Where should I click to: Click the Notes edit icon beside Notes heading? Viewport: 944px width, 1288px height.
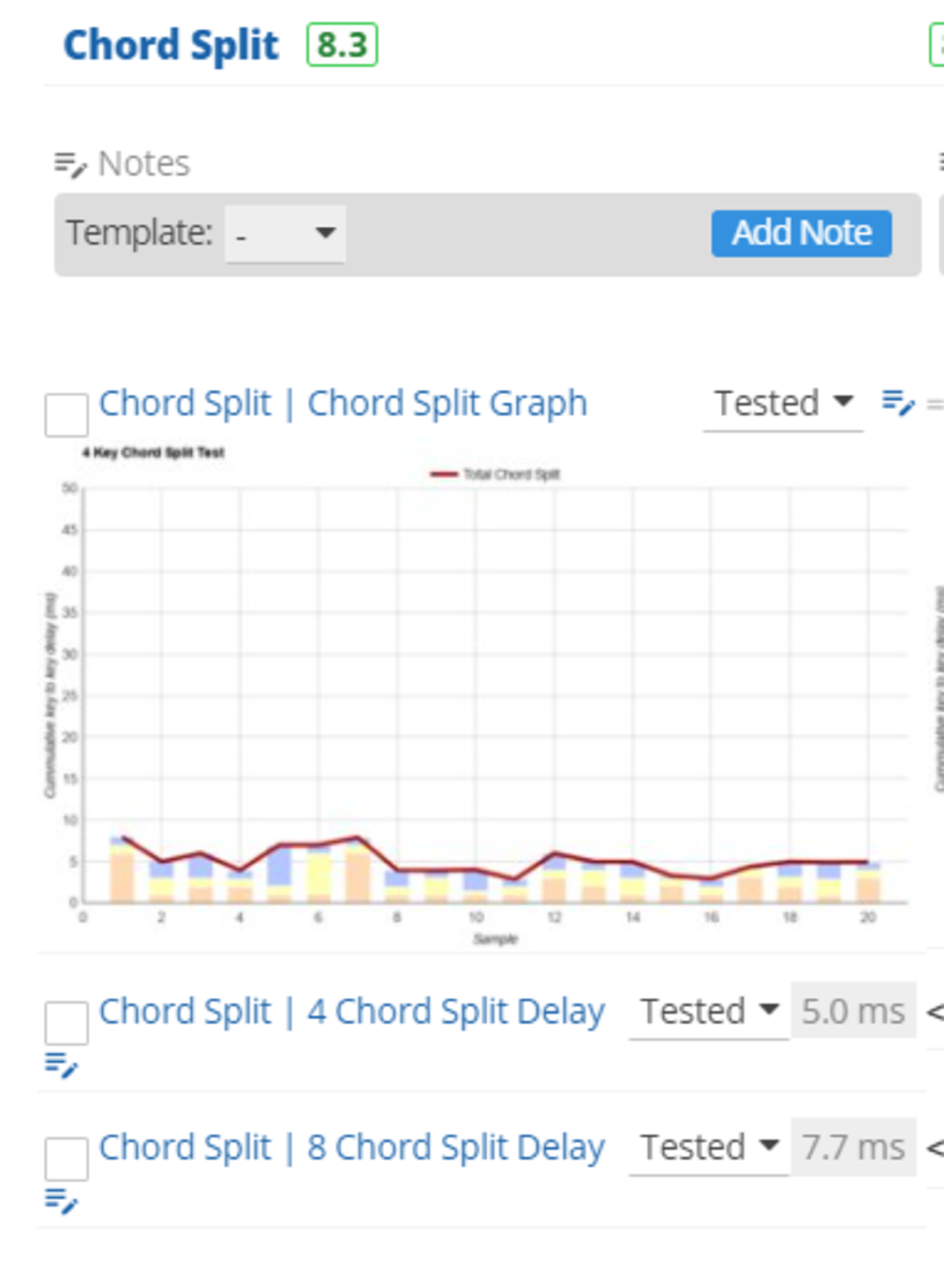70,165
